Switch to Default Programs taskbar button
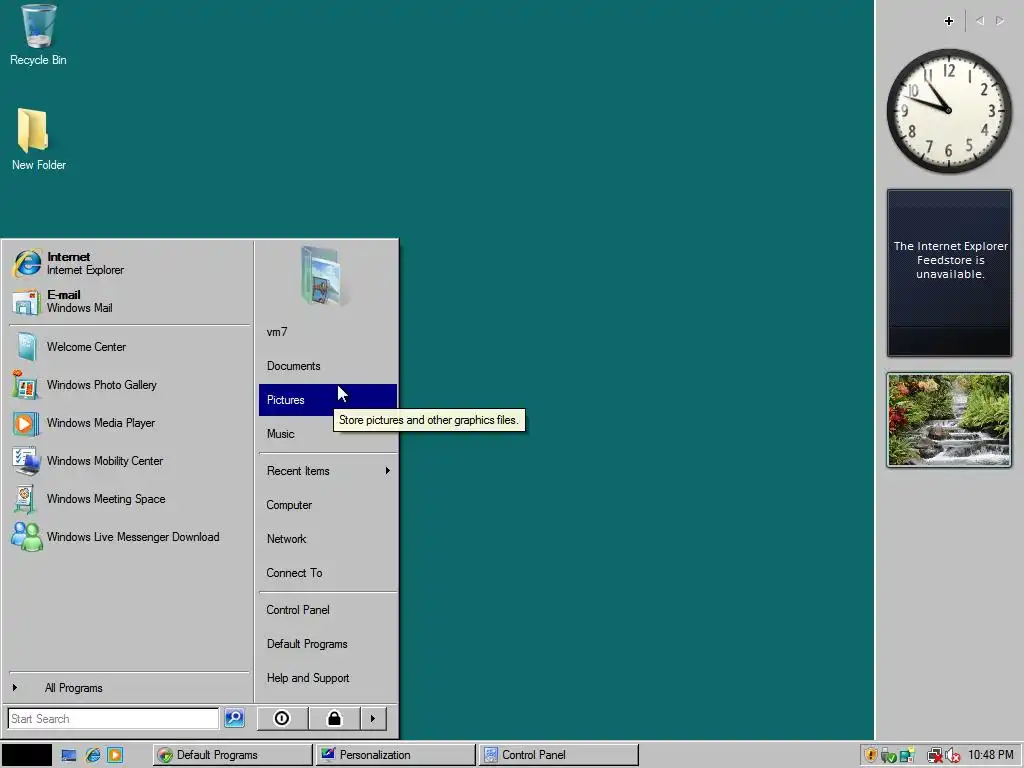 [x=232, y=755]
